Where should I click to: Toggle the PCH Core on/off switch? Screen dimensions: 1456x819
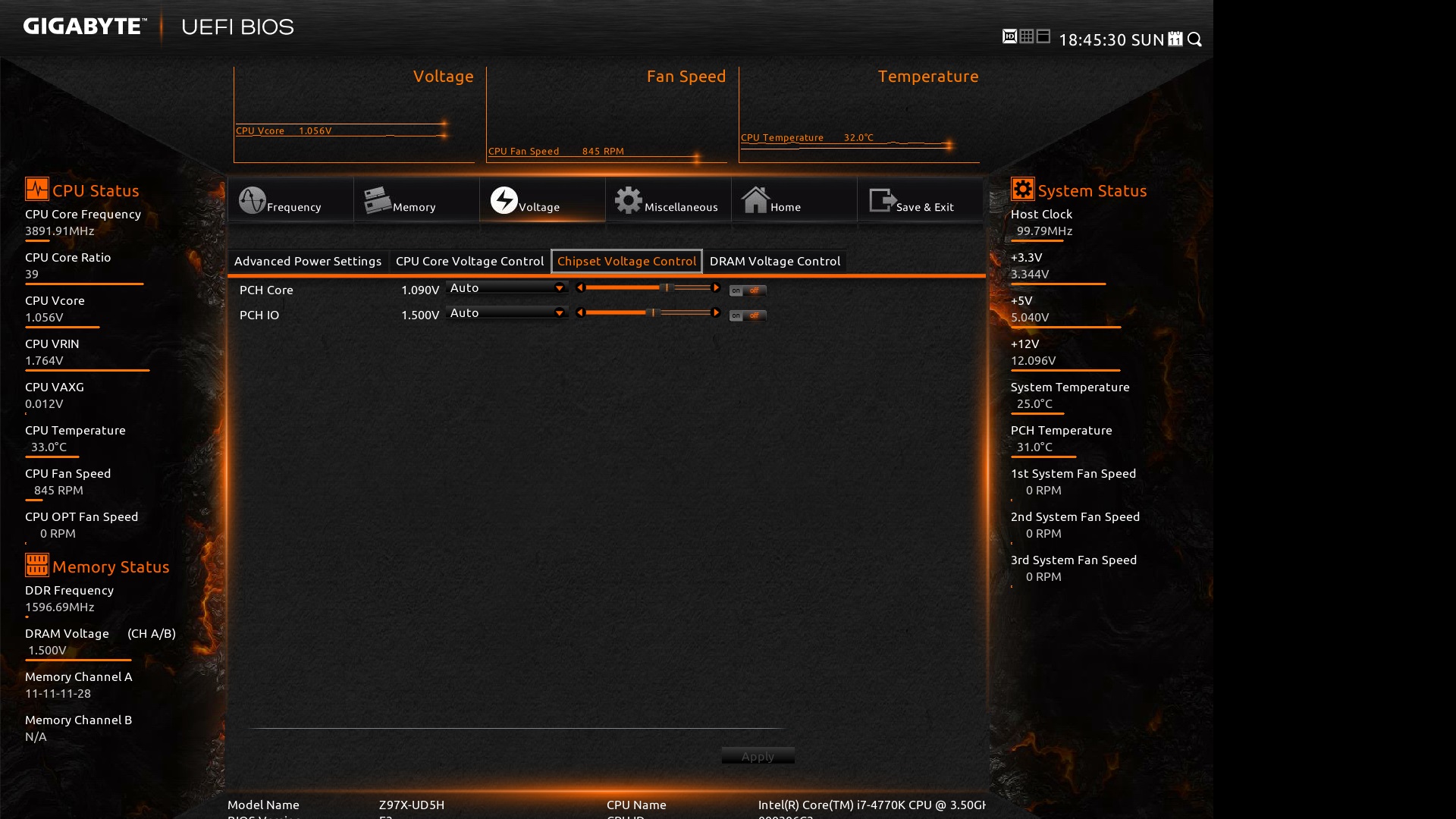(748, 290)
